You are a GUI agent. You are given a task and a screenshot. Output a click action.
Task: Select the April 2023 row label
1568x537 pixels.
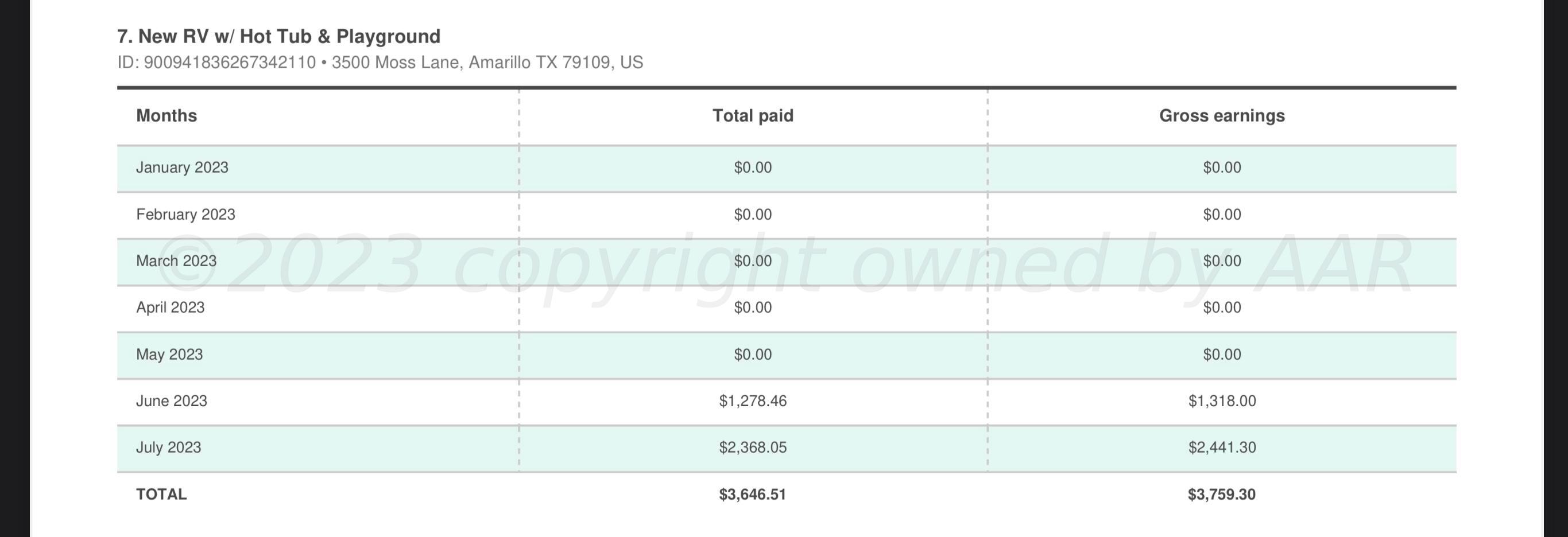[x=170, y=308]
